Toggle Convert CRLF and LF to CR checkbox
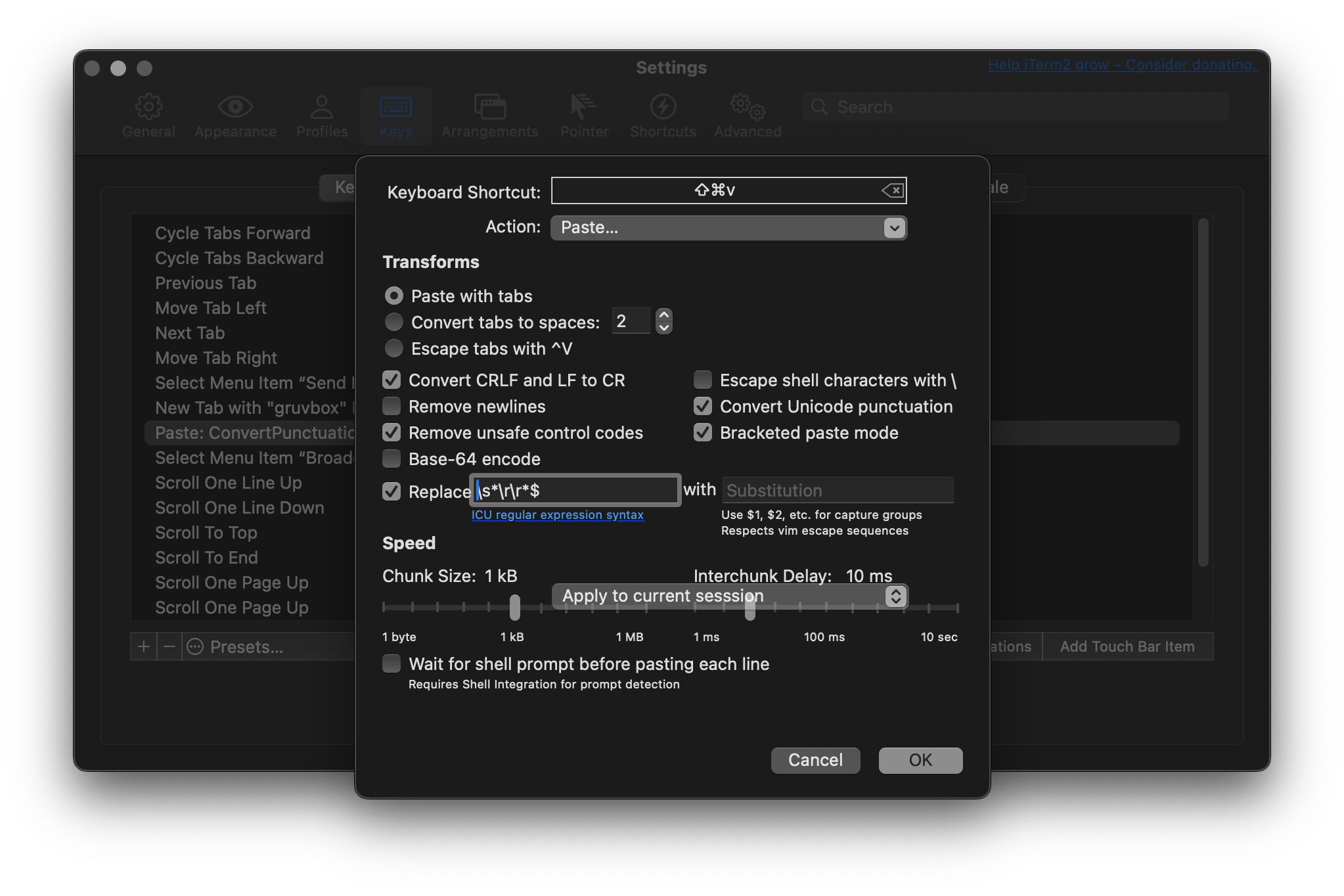The image size is (1344, 896). (x=393, y=379)
